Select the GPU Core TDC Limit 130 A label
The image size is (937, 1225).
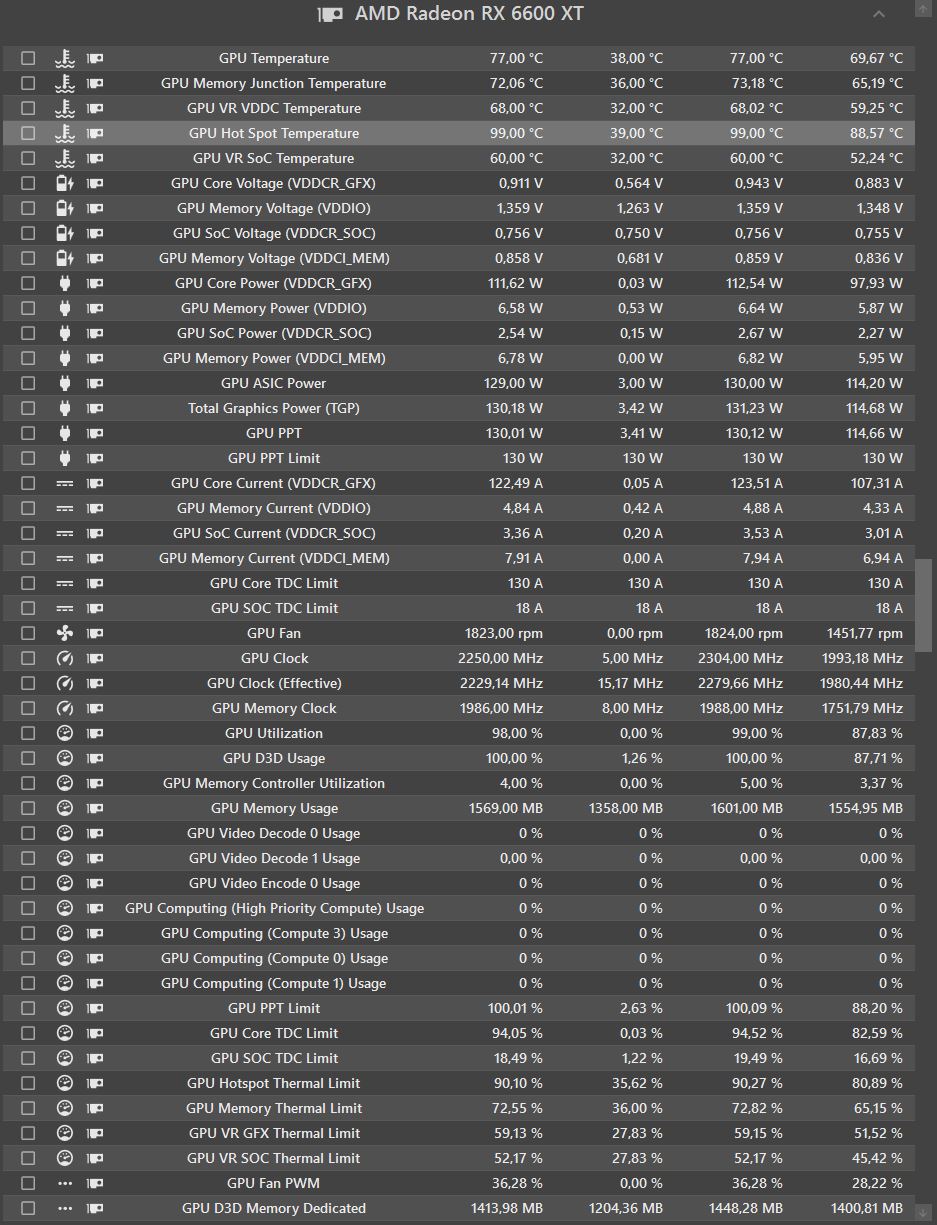click(274, 583)
